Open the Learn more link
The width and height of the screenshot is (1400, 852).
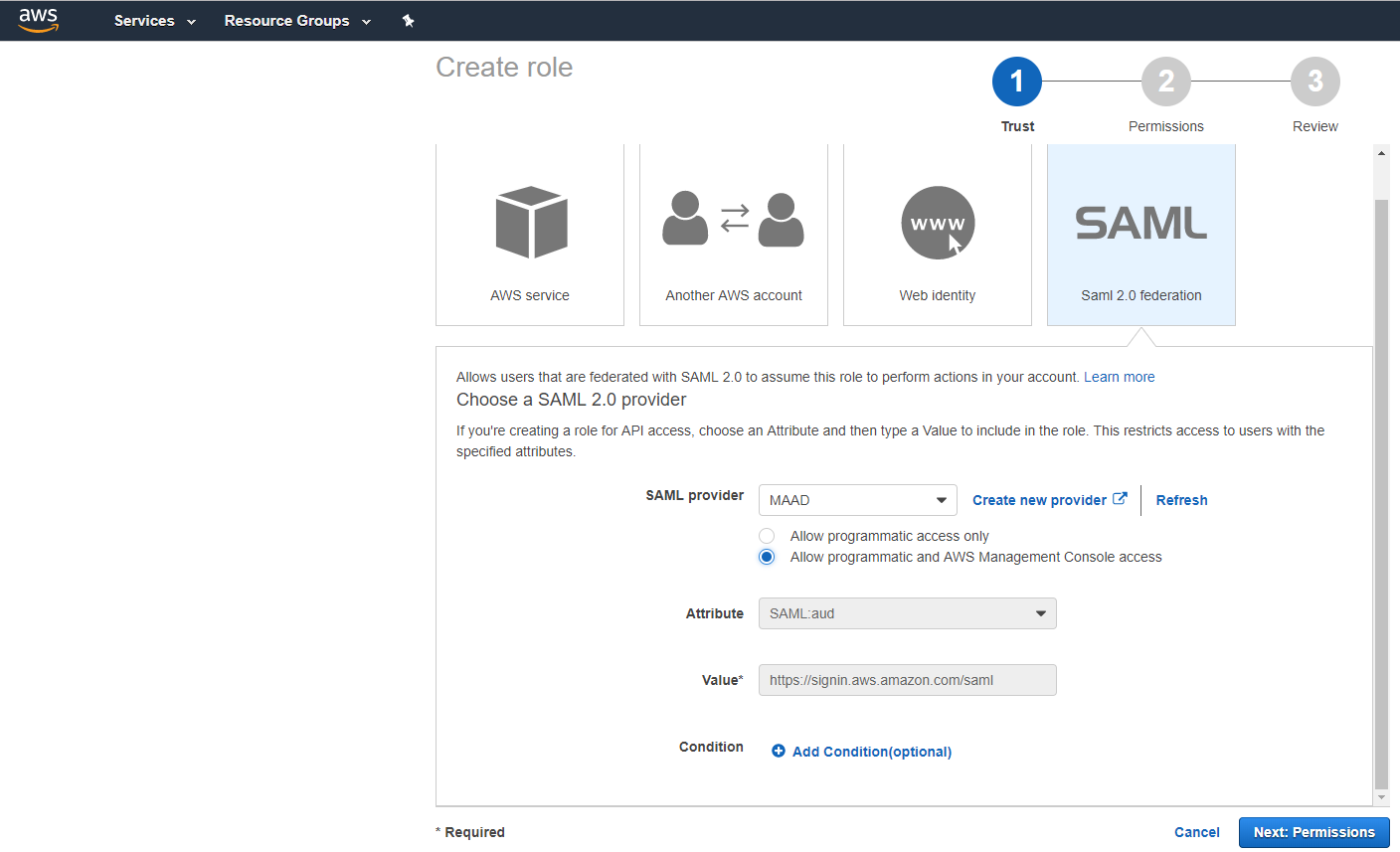point(1120,377)
